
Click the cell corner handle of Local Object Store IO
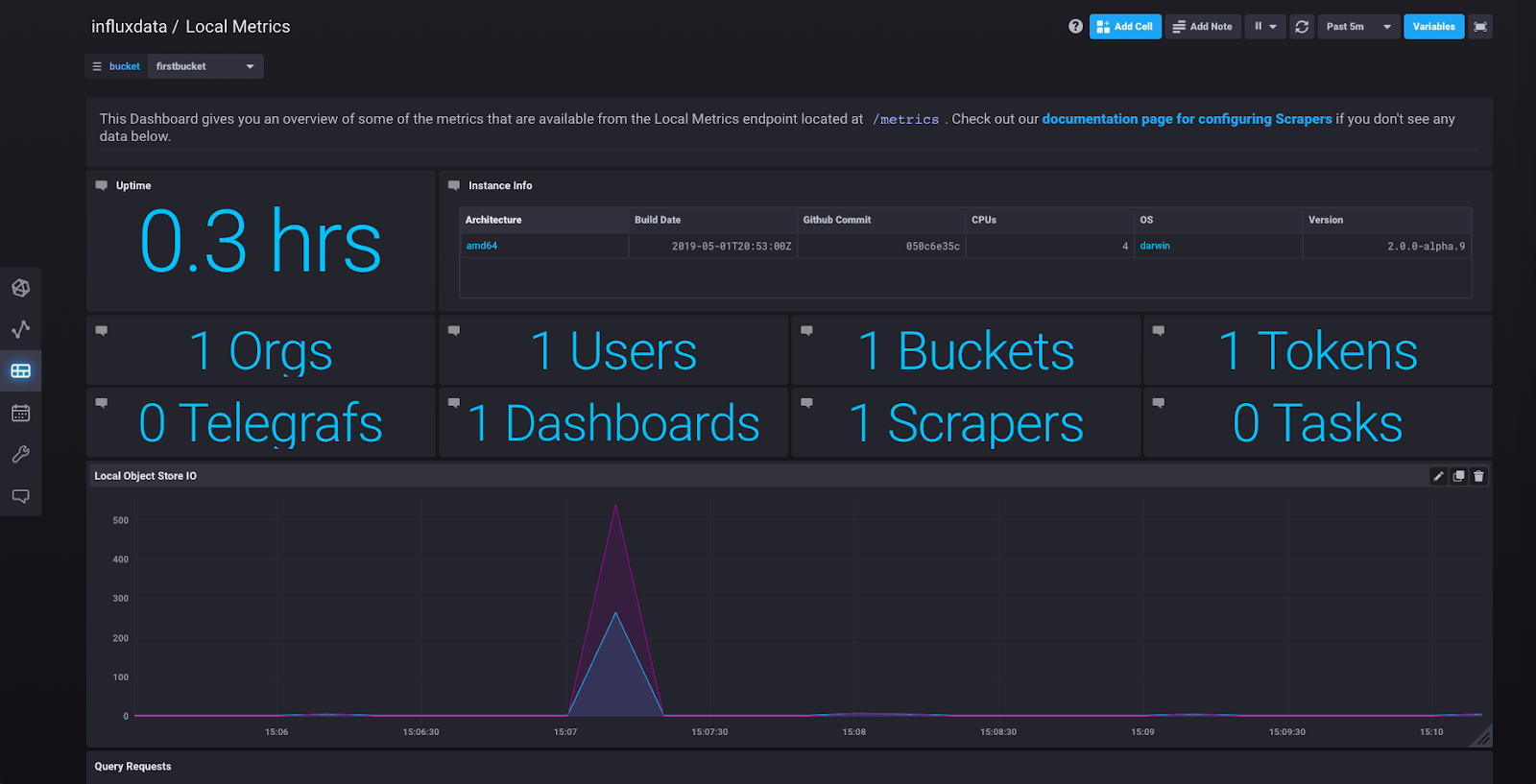coord(1484,737)
